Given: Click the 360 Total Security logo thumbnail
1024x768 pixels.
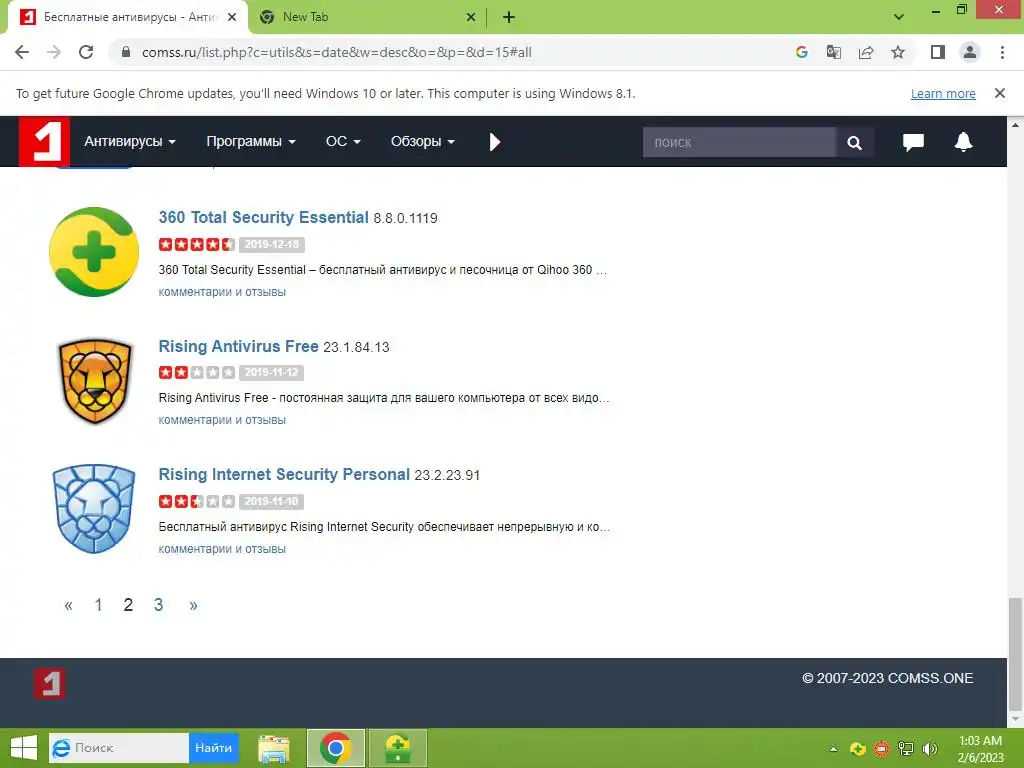Looking at the screenshot, I should tap(94, 251).
